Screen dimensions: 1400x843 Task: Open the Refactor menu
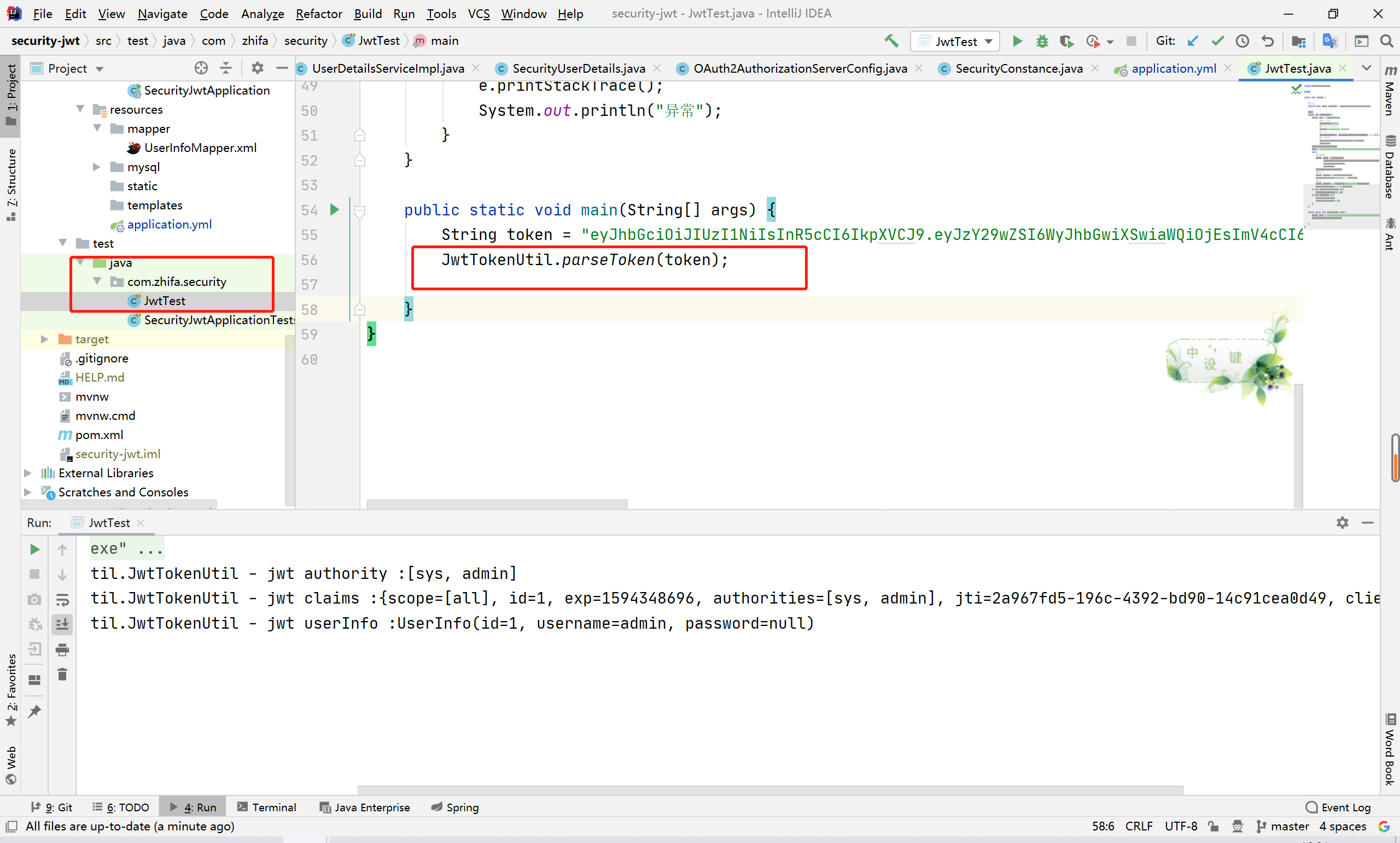pyautogui.click(x=318, y=14)
